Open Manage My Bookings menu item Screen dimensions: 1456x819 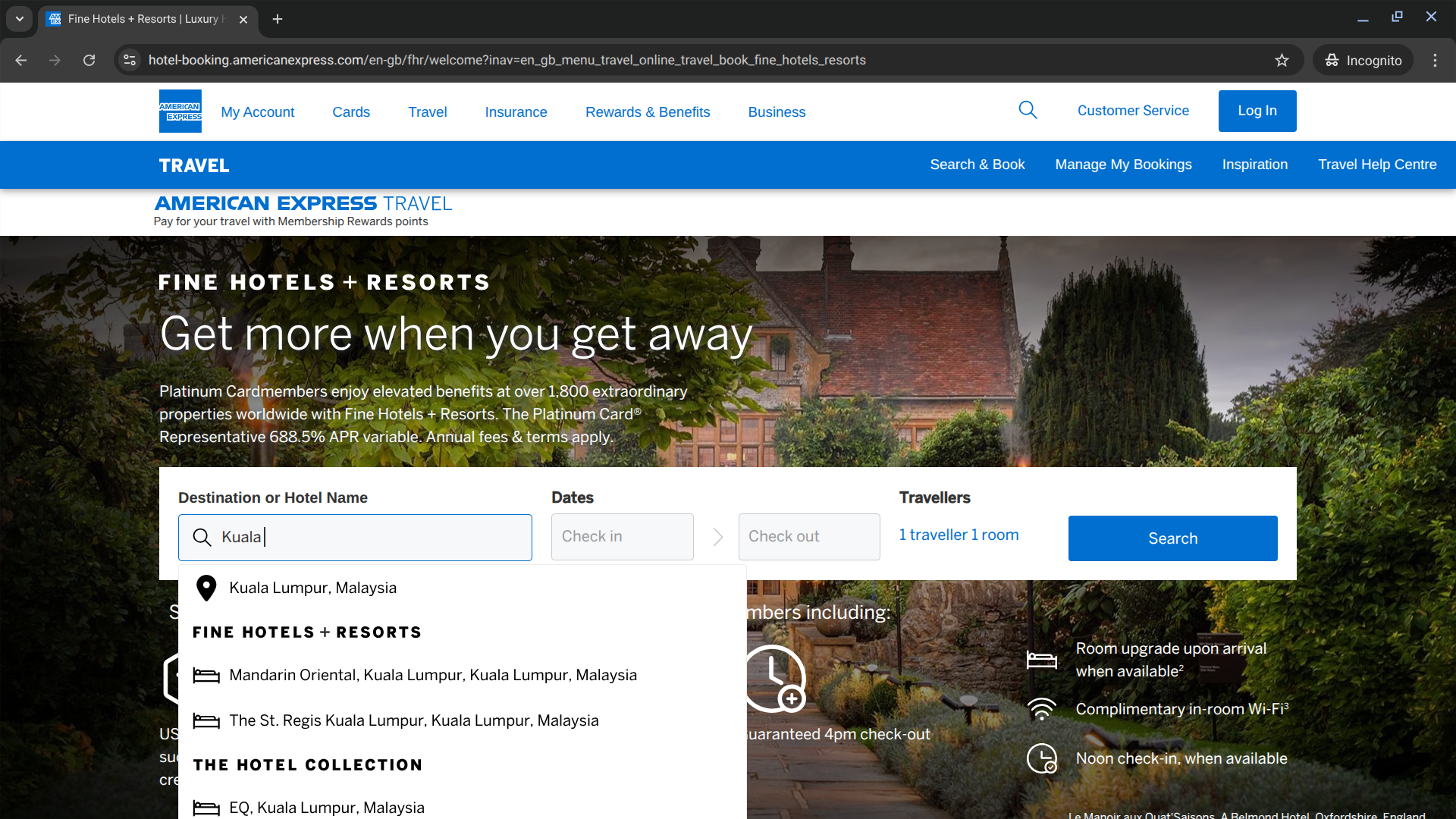pyautogui.click(x=1123, y=165)
